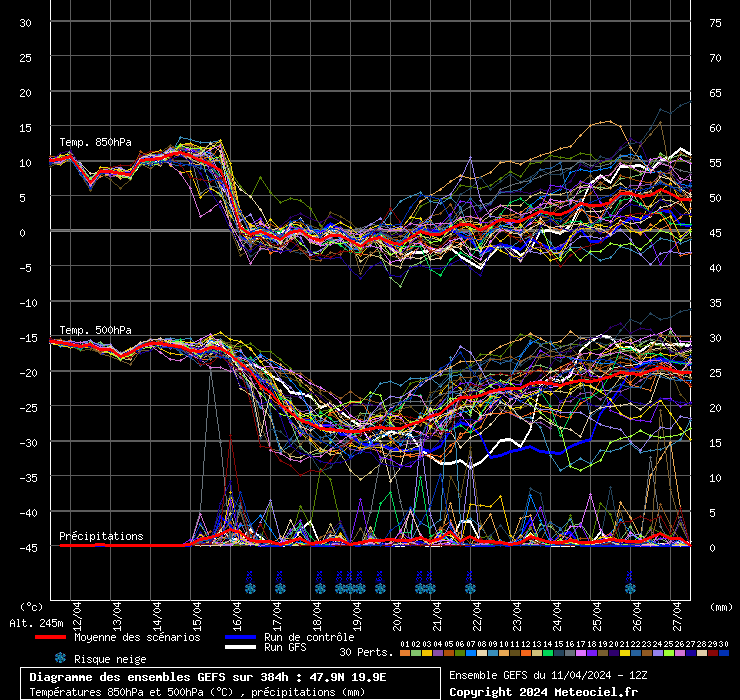Select perturbation 01 color swatch
Screen dimensions: 740x700
tap(404, 653)
